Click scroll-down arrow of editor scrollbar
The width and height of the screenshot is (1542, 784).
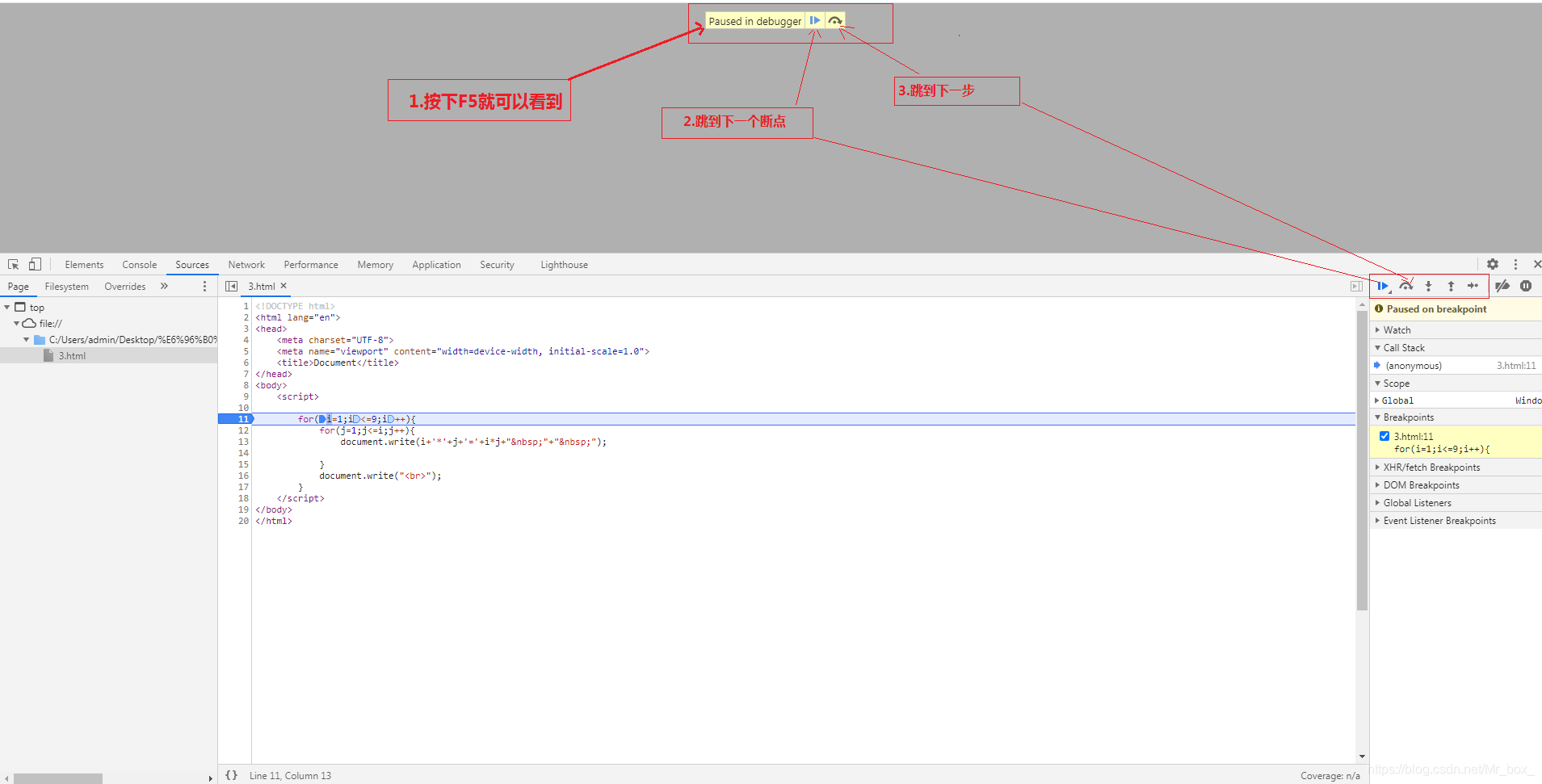click(x=1362, y=757)
